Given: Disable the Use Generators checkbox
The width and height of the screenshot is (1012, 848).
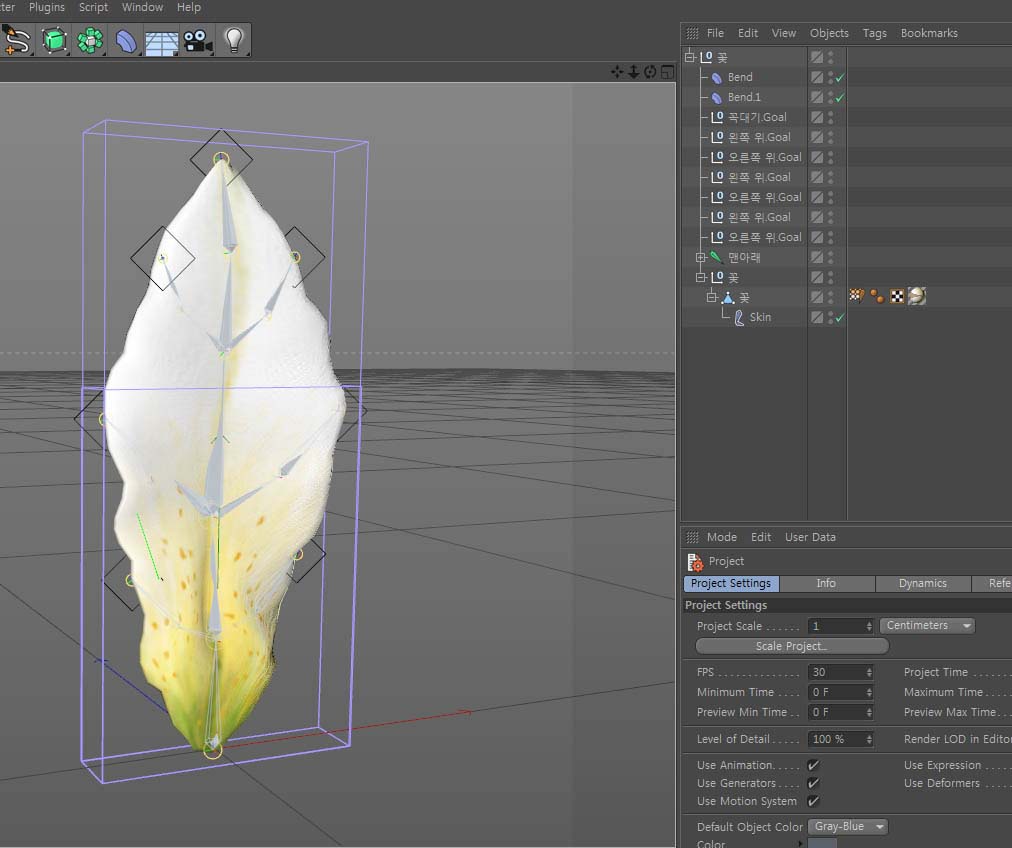Looking at the screenshot, I should click(813, 783).
